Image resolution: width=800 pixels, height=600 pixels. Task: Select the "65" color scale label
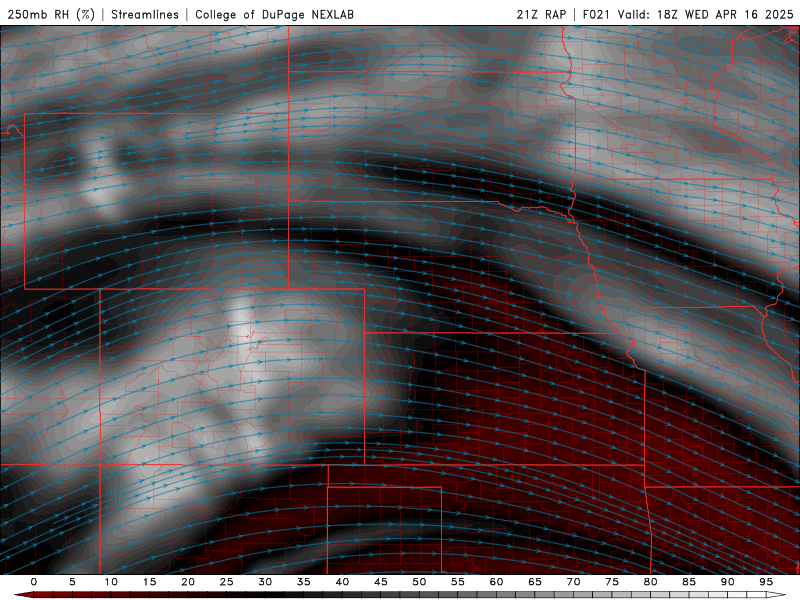[x=535, y=582]
